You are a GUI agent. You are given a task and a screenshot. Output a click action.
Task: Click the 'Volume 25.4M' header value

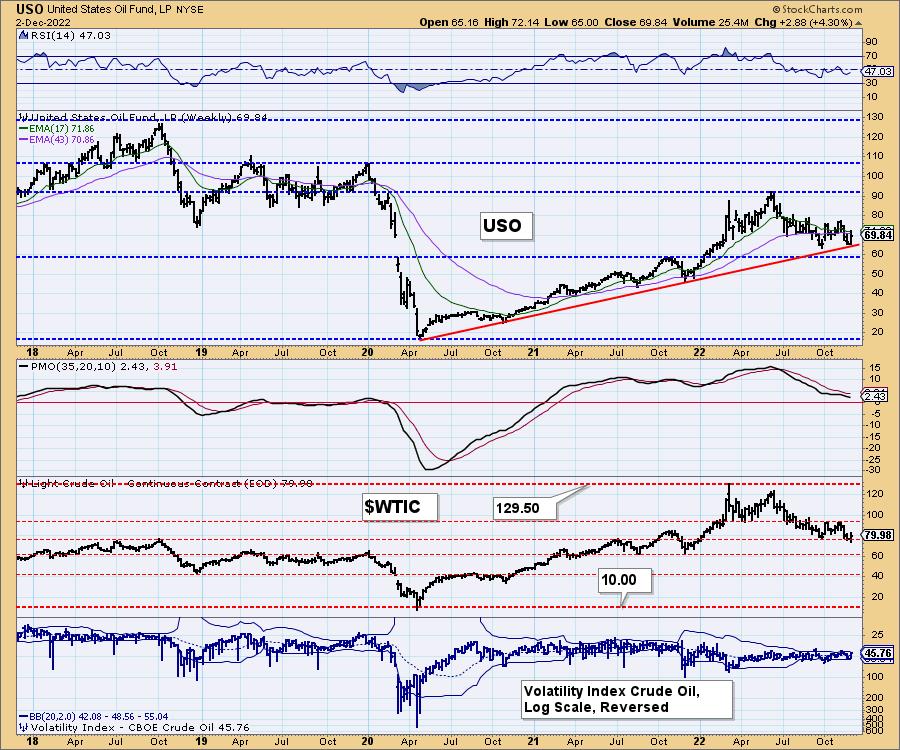point(711,22)
